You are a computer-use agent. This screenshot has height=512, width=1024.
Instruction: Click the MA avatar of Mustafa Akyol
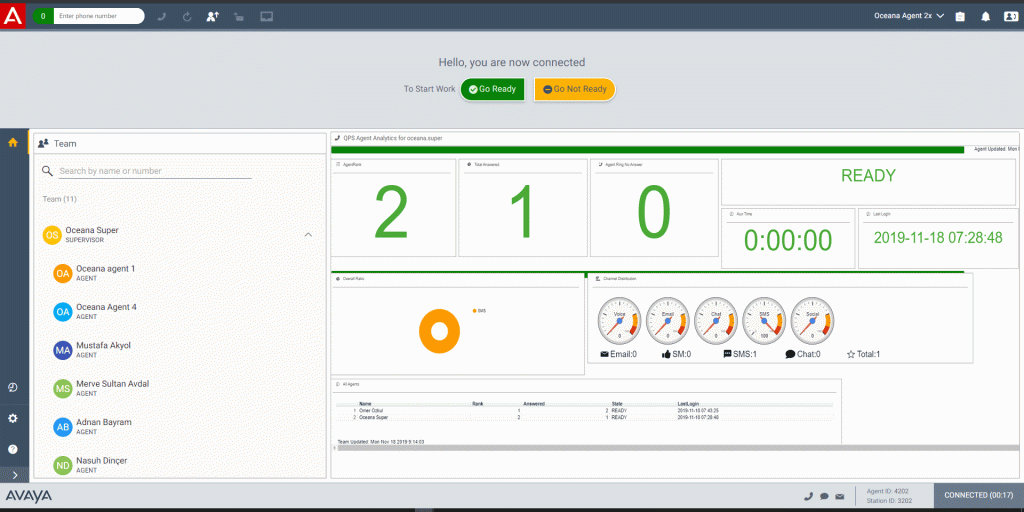[63, 351]
